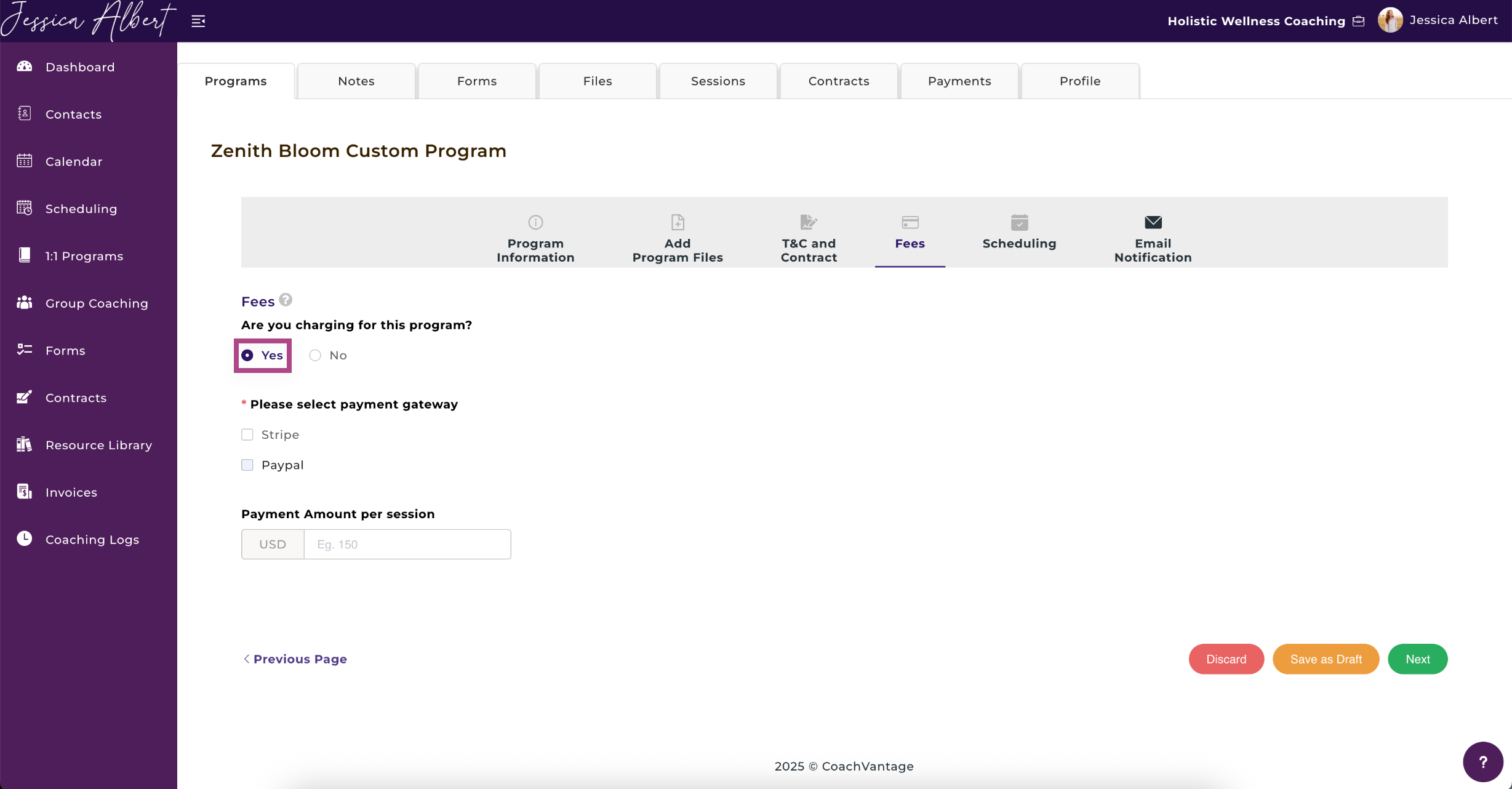Click the Email Notification envelope icon
The image size is (1512, 789).
pos(1153,222)
